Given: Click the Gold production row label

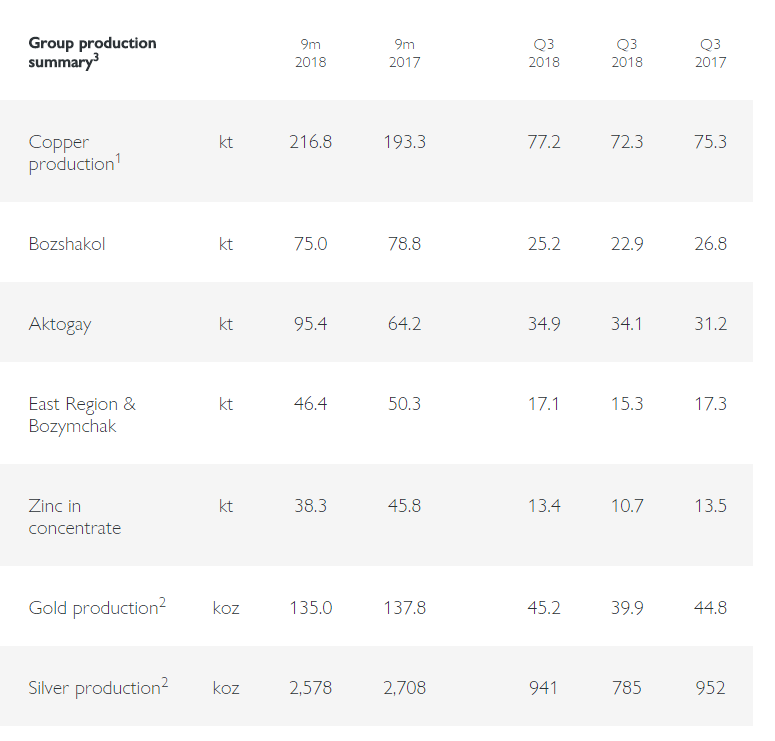Looking at the screenshot, I should 96,607.
